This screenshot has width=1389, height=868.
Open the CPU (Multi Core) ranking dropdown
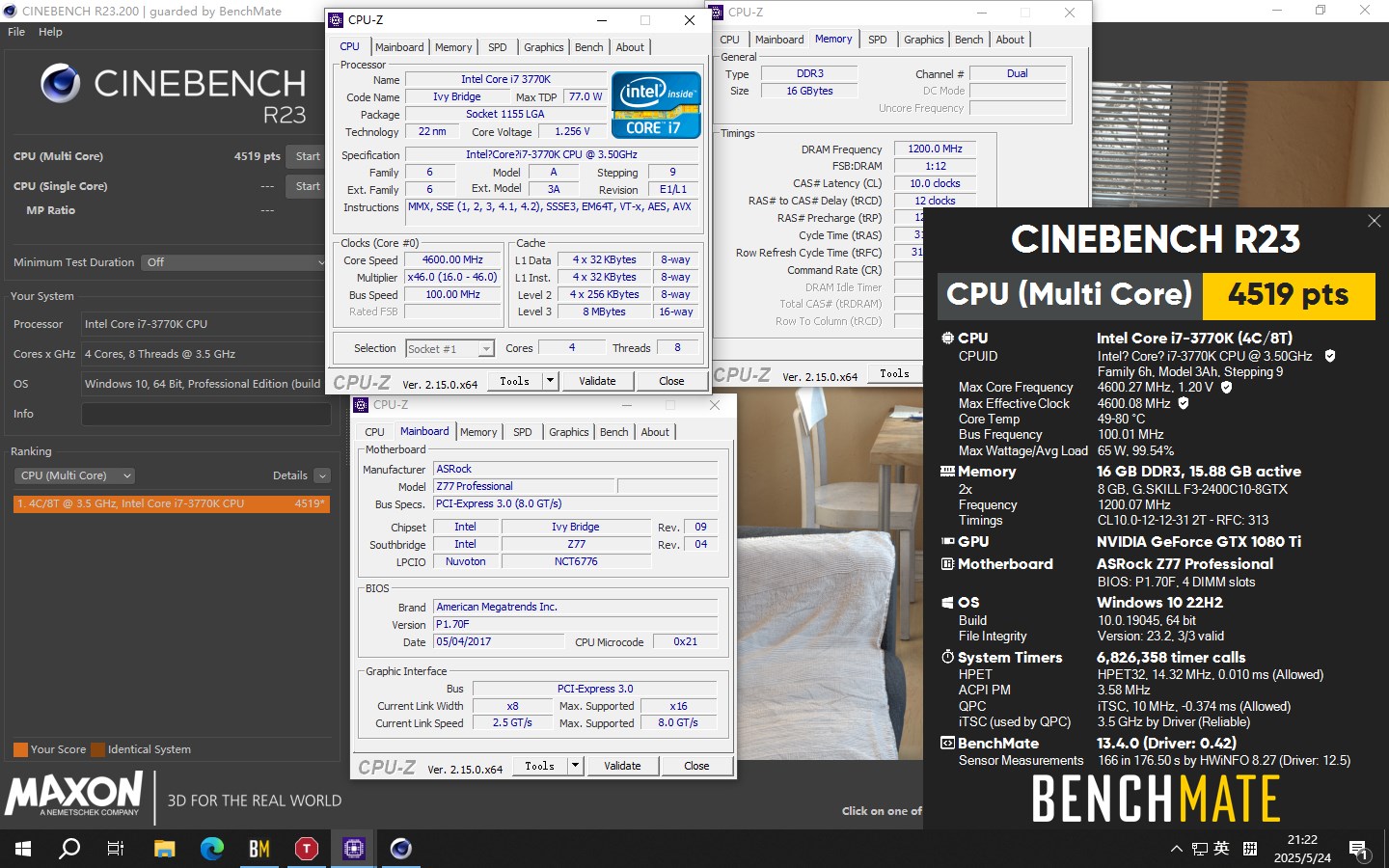[x=74, y=475]
